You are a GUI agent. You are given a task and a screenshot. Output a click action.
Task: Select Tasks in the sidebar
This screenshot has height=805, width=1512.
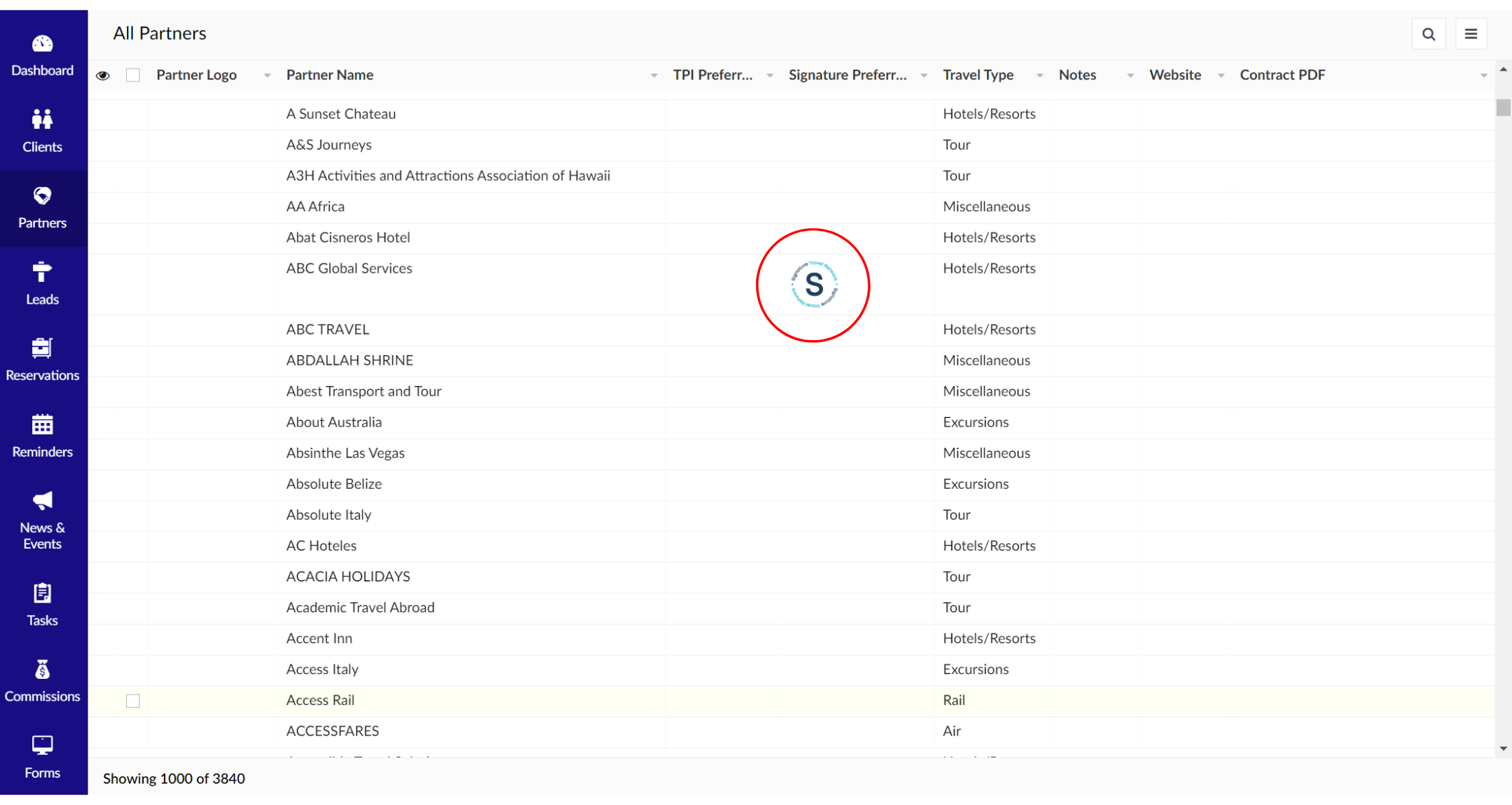tap(42, 605)
